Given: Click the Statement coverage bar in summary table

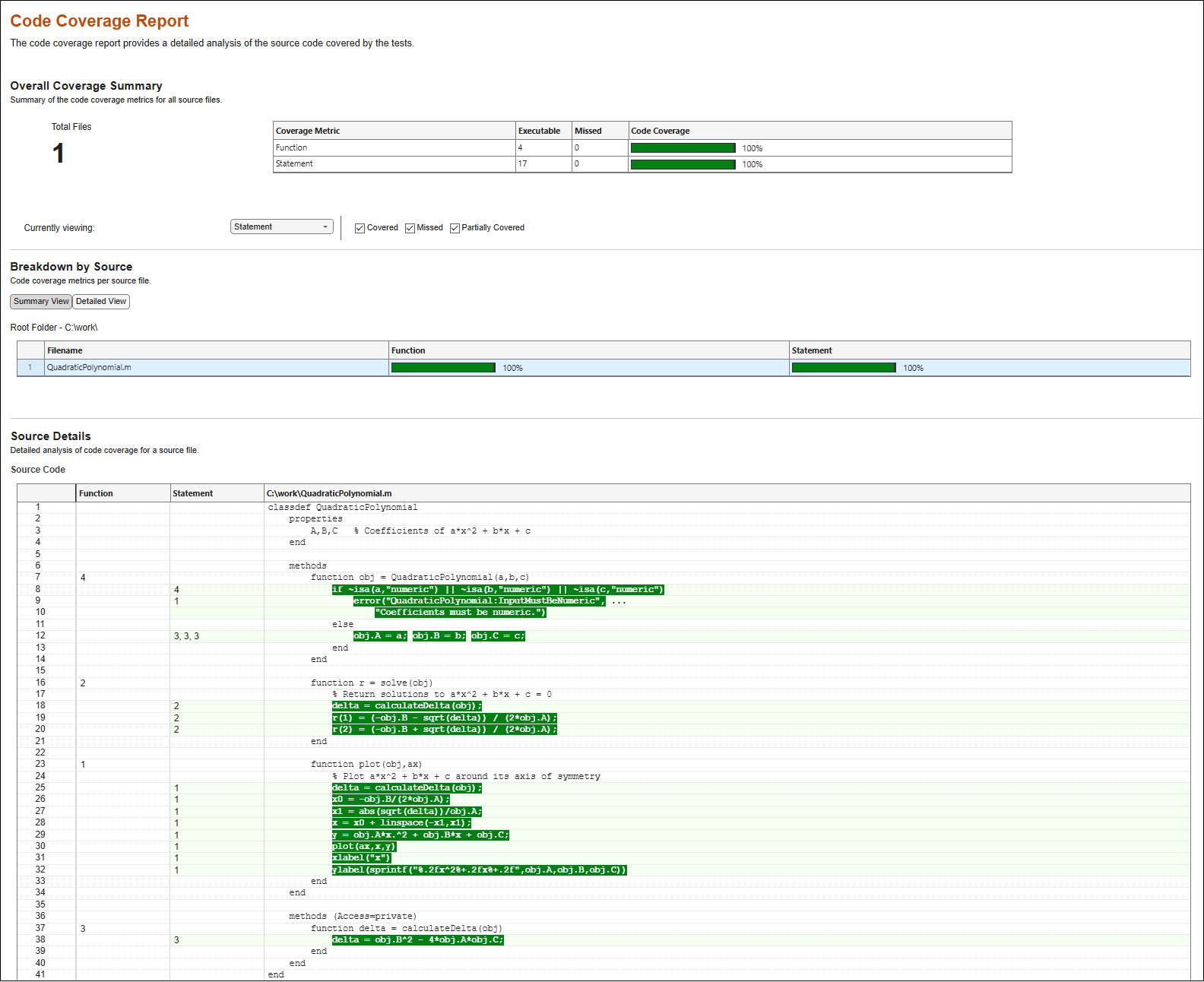Looking at the screenshot, I should [683, 164].
